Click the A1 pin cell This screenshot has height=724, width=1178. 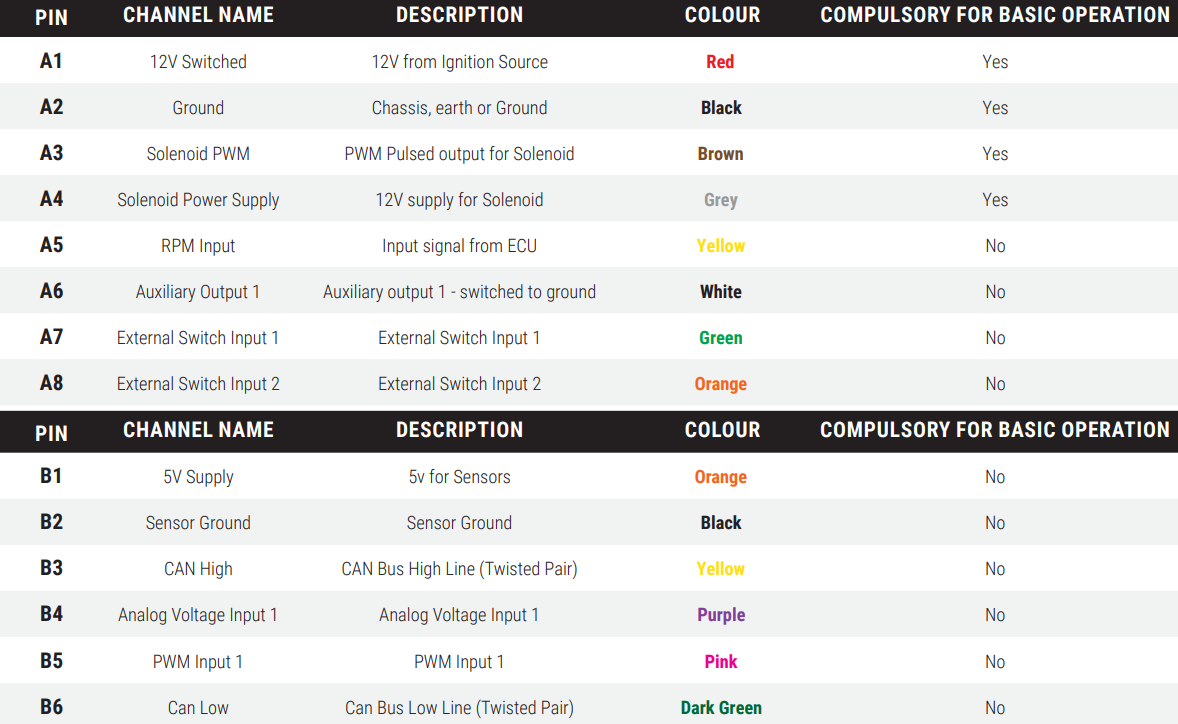(51, 61)
